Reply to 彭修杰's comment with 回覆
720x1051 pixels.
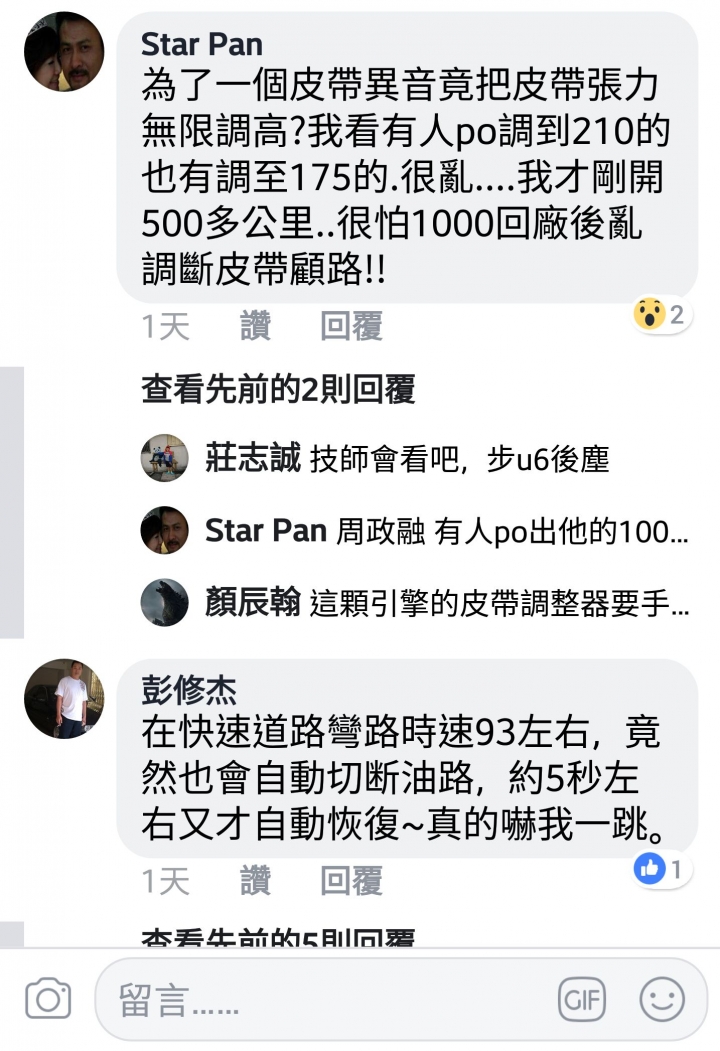point(351,881)
